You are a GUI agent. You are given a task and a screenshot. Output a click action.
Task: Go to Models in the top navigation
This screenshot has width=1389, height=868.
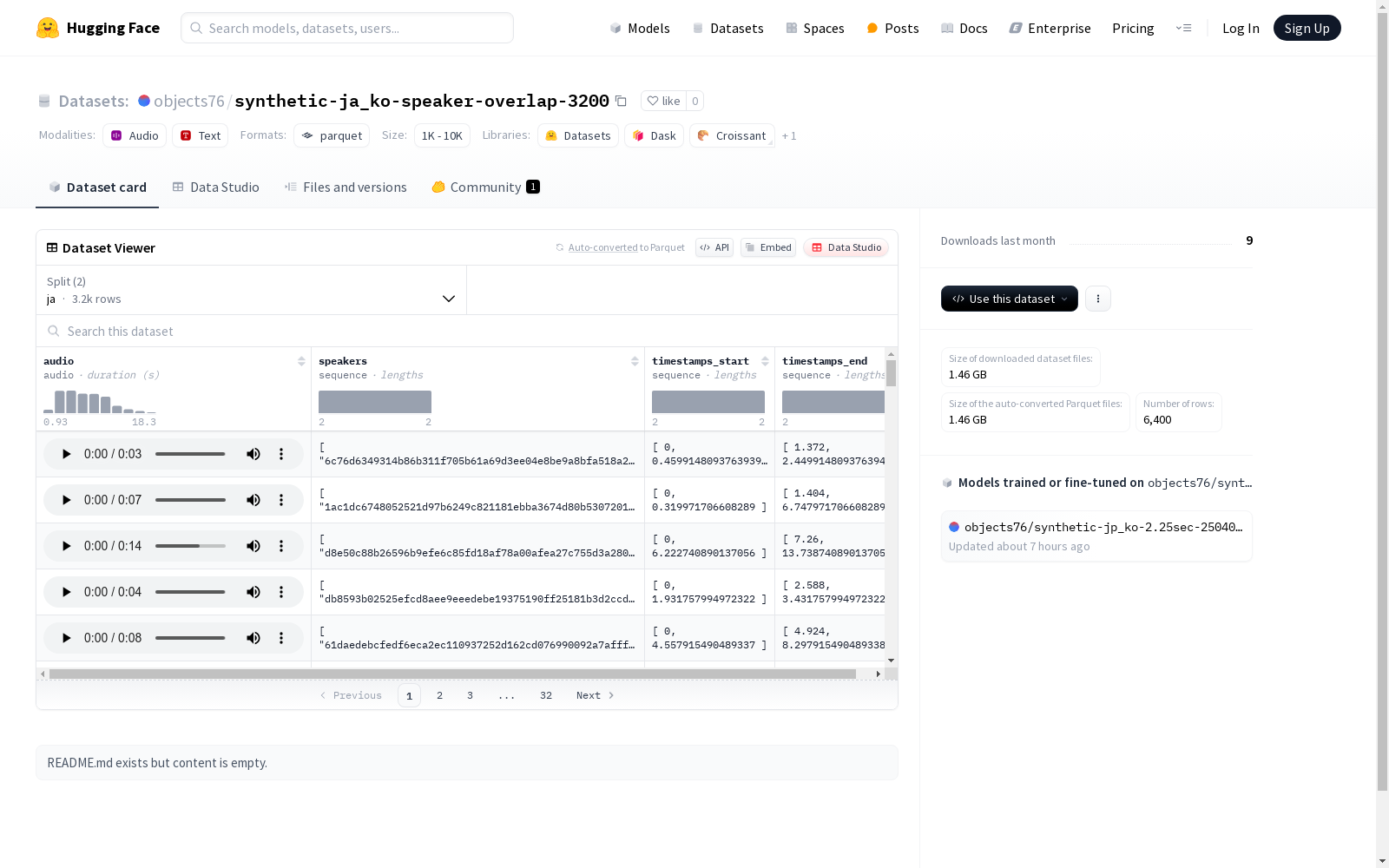[x=640, y=28]
